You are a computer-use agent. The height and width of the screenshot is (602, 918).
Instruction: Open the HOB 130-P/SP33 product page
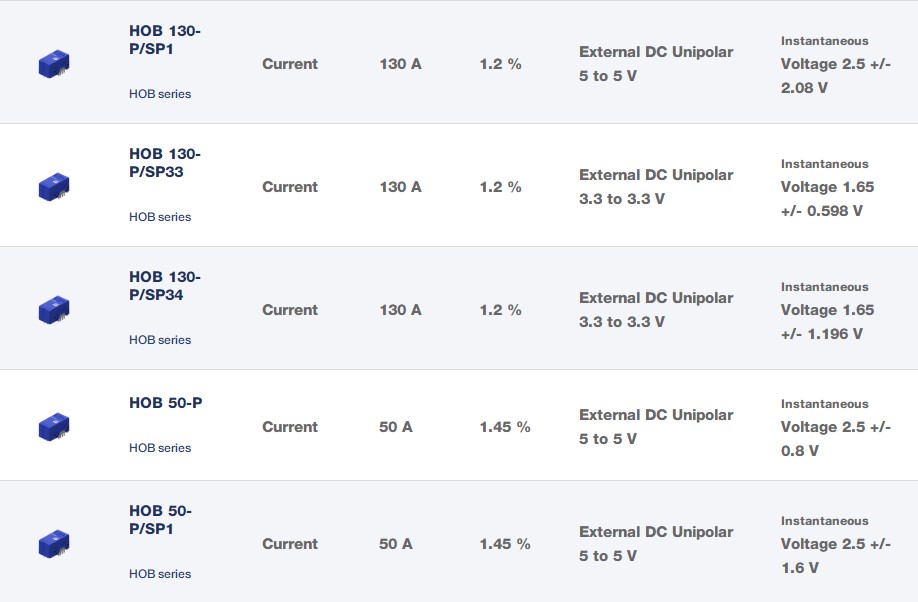(165, 163)
